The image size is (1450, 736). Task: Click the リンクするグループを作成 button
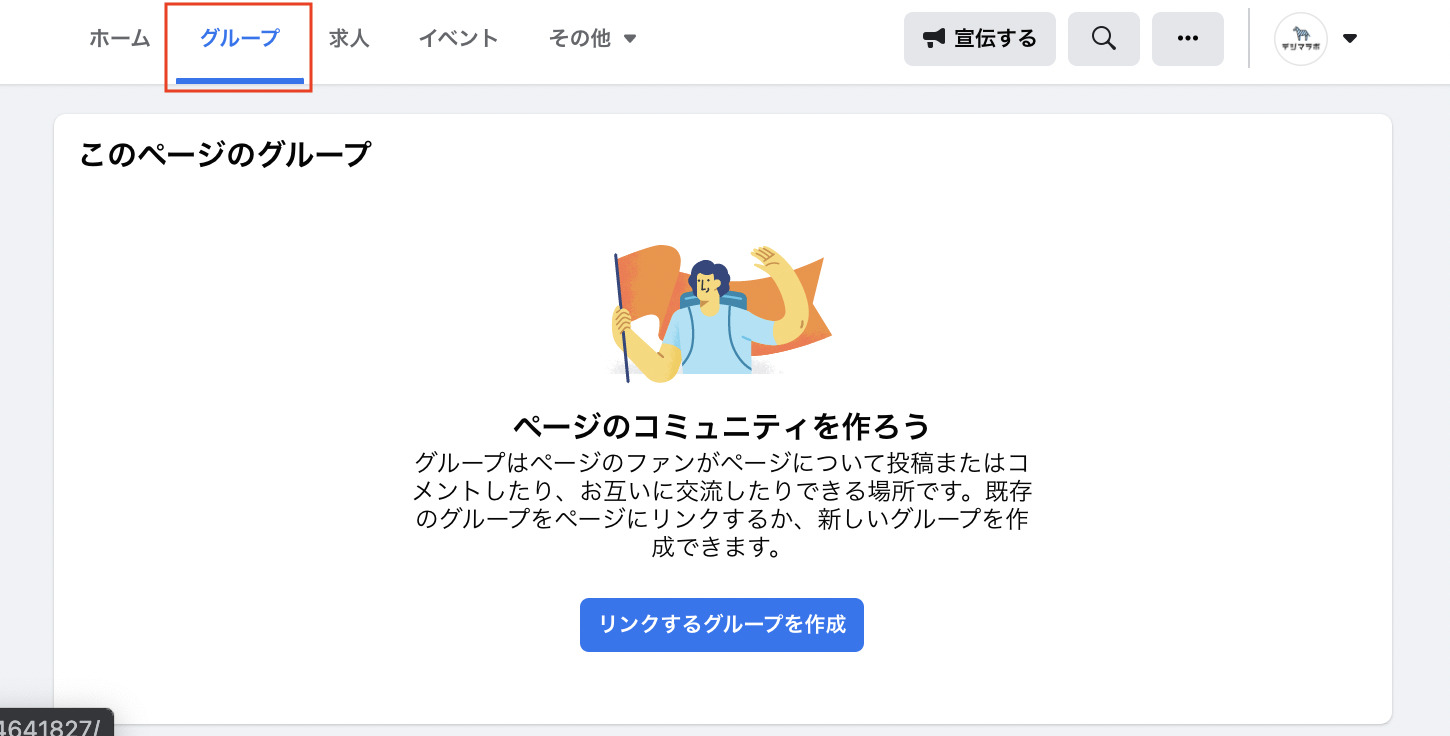pyautogui.click(x=722, y=625)
